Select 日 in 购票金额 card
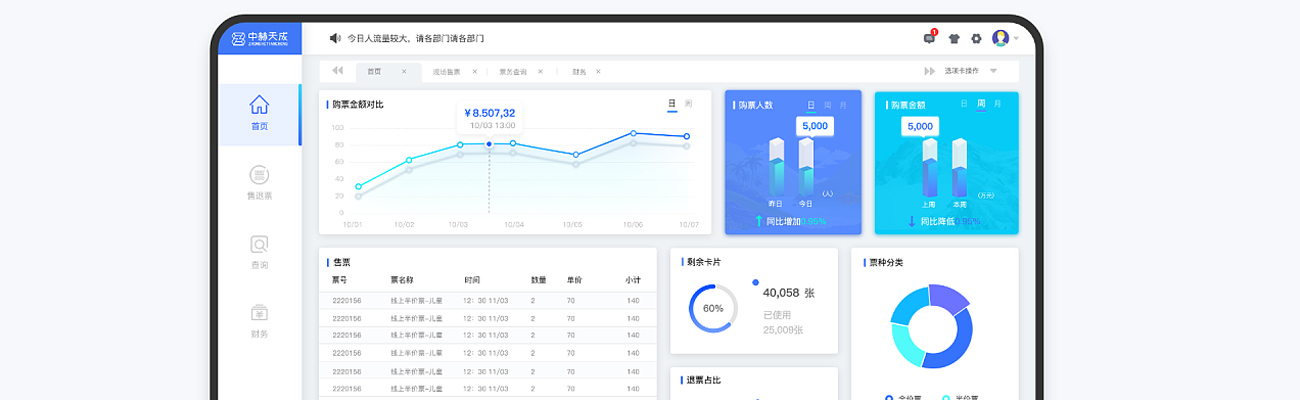Image resolution: width=1300 pixels, height=400 pixels. [x=964, y=104]
